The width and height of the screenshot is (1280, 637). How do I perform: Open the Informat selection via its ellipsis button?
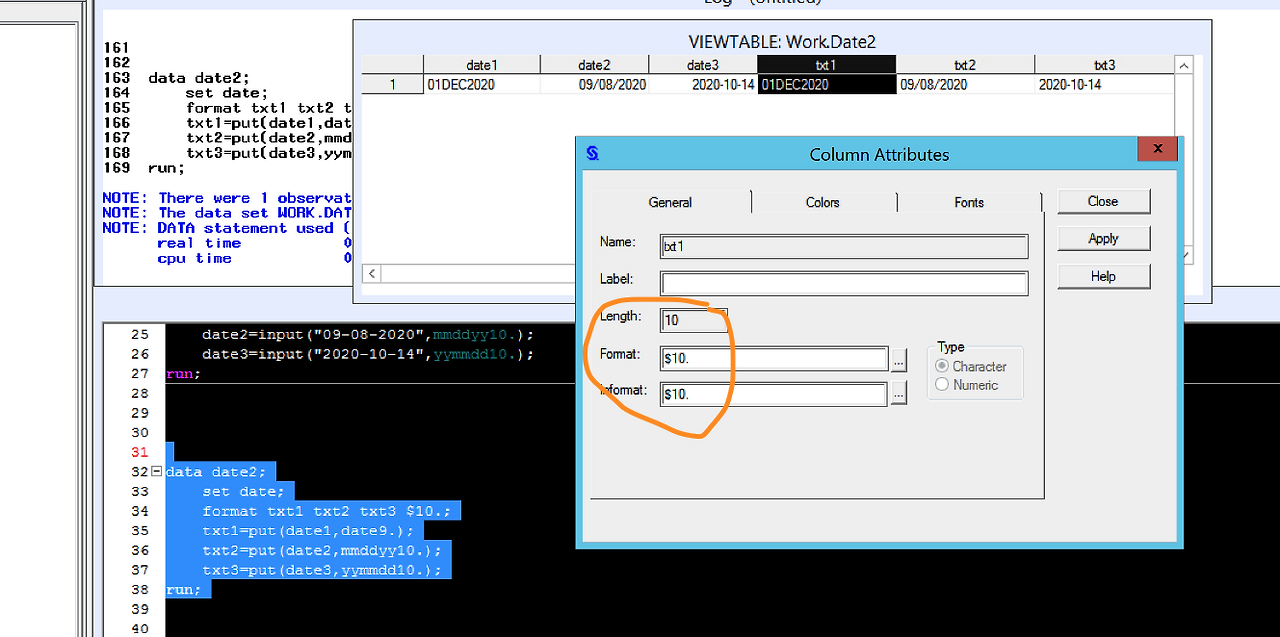[898, 393]
